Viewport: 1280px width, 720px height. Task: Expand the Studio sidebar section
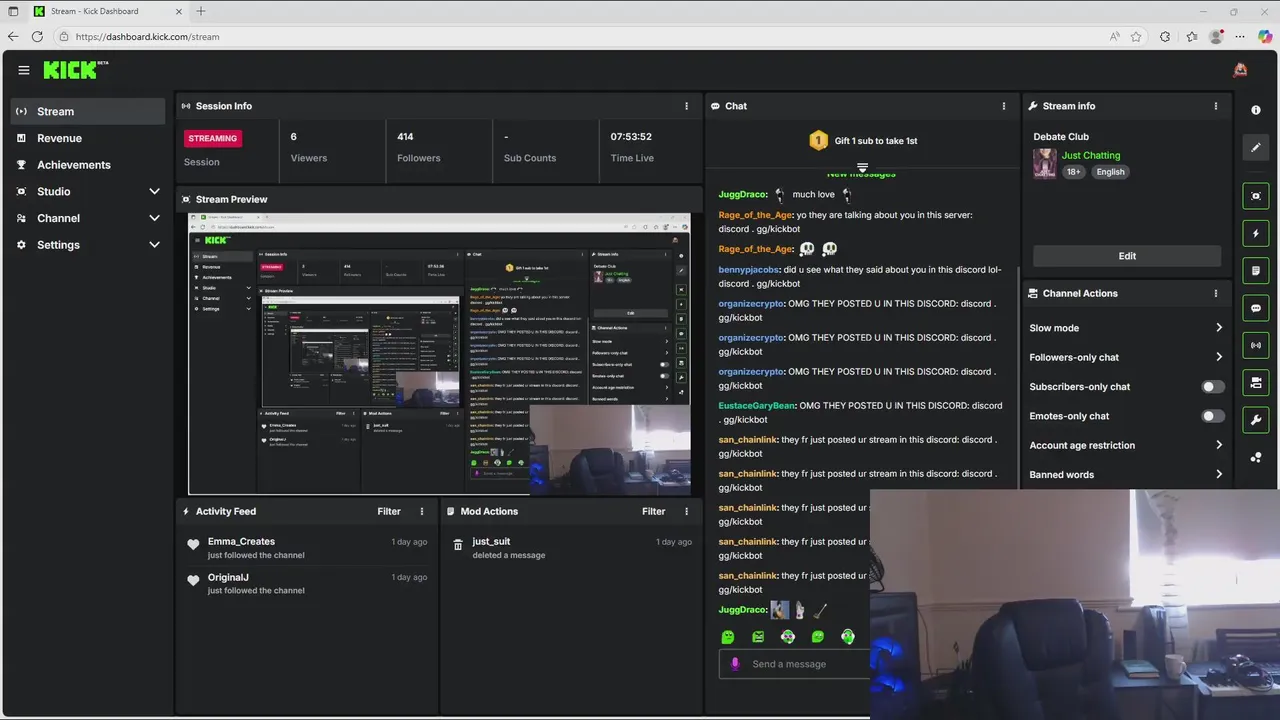pyautogui.click(x=87, y=191)
